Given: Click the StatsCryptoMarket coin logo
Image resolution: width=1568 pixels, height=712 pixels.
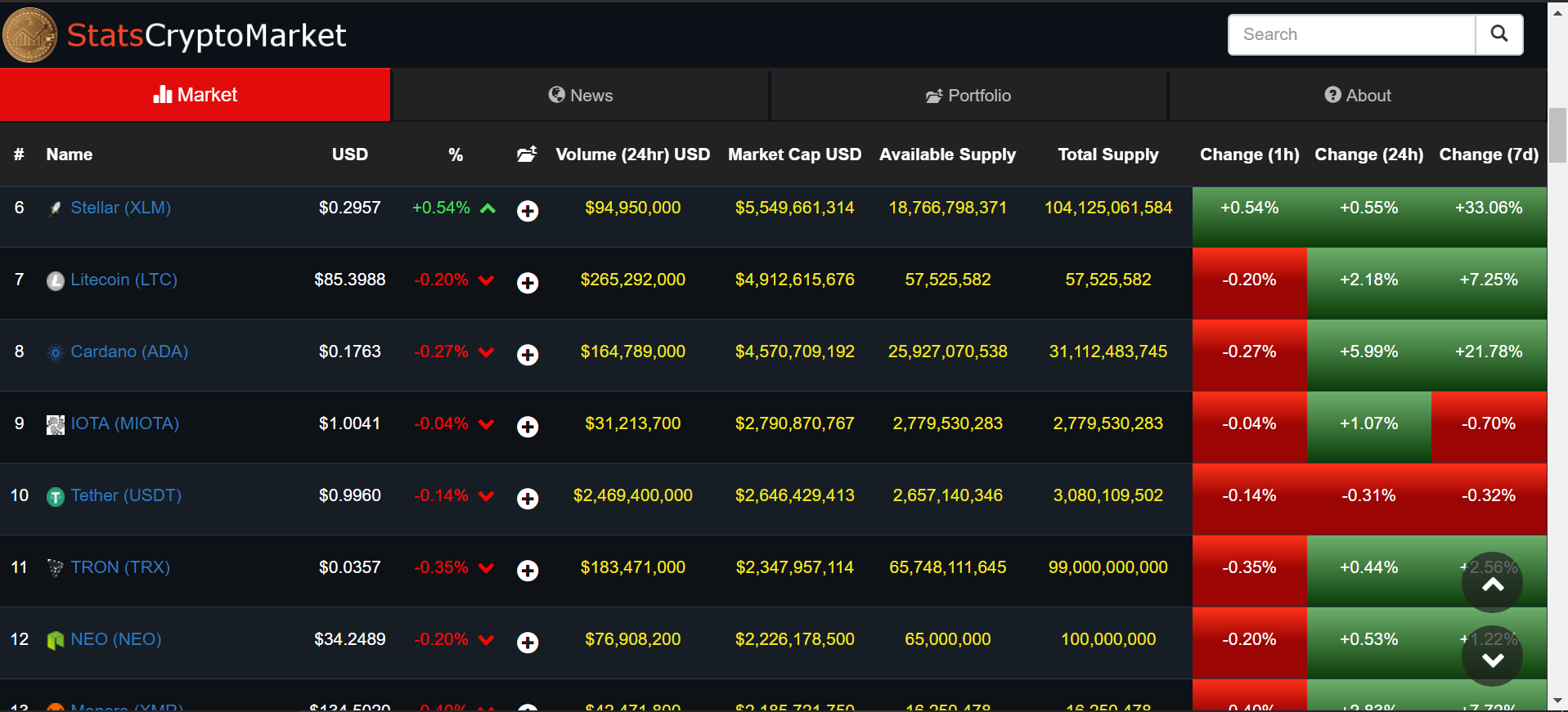Looking at the screenshot, I should click(x=30, y=35).
